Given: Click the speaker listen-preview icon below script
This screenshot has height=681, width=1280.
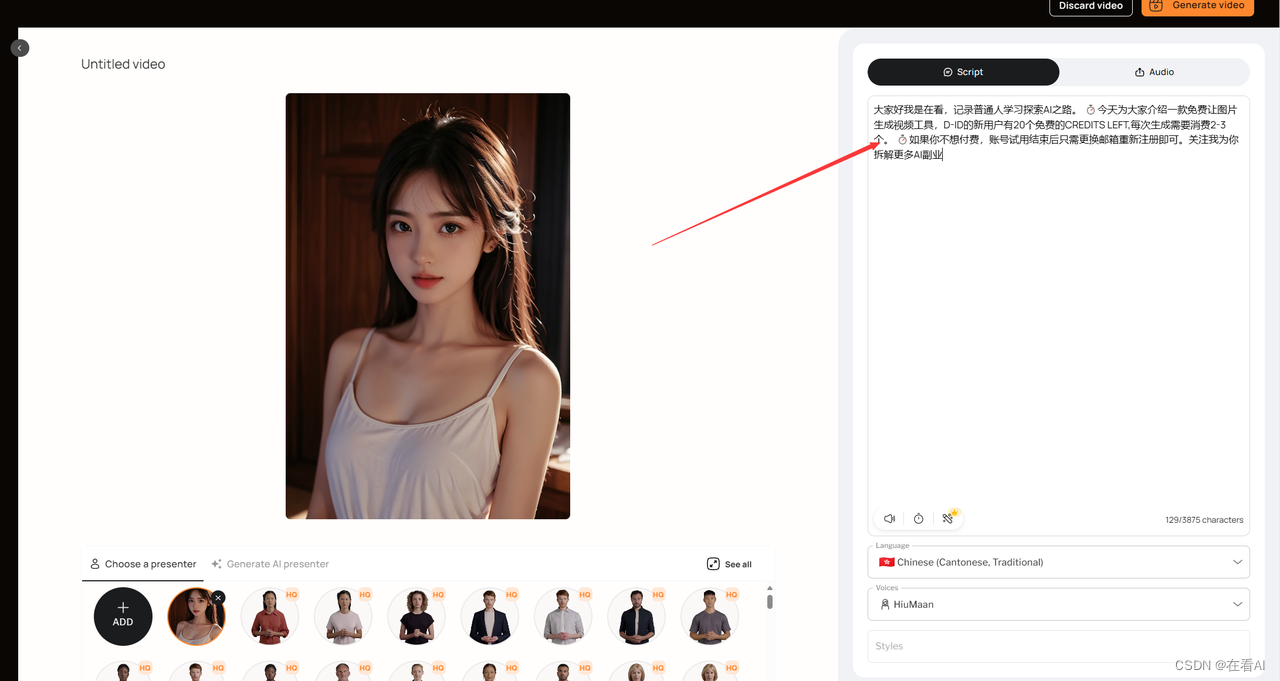Looking at the screenshot, I should tap(889, 519).
